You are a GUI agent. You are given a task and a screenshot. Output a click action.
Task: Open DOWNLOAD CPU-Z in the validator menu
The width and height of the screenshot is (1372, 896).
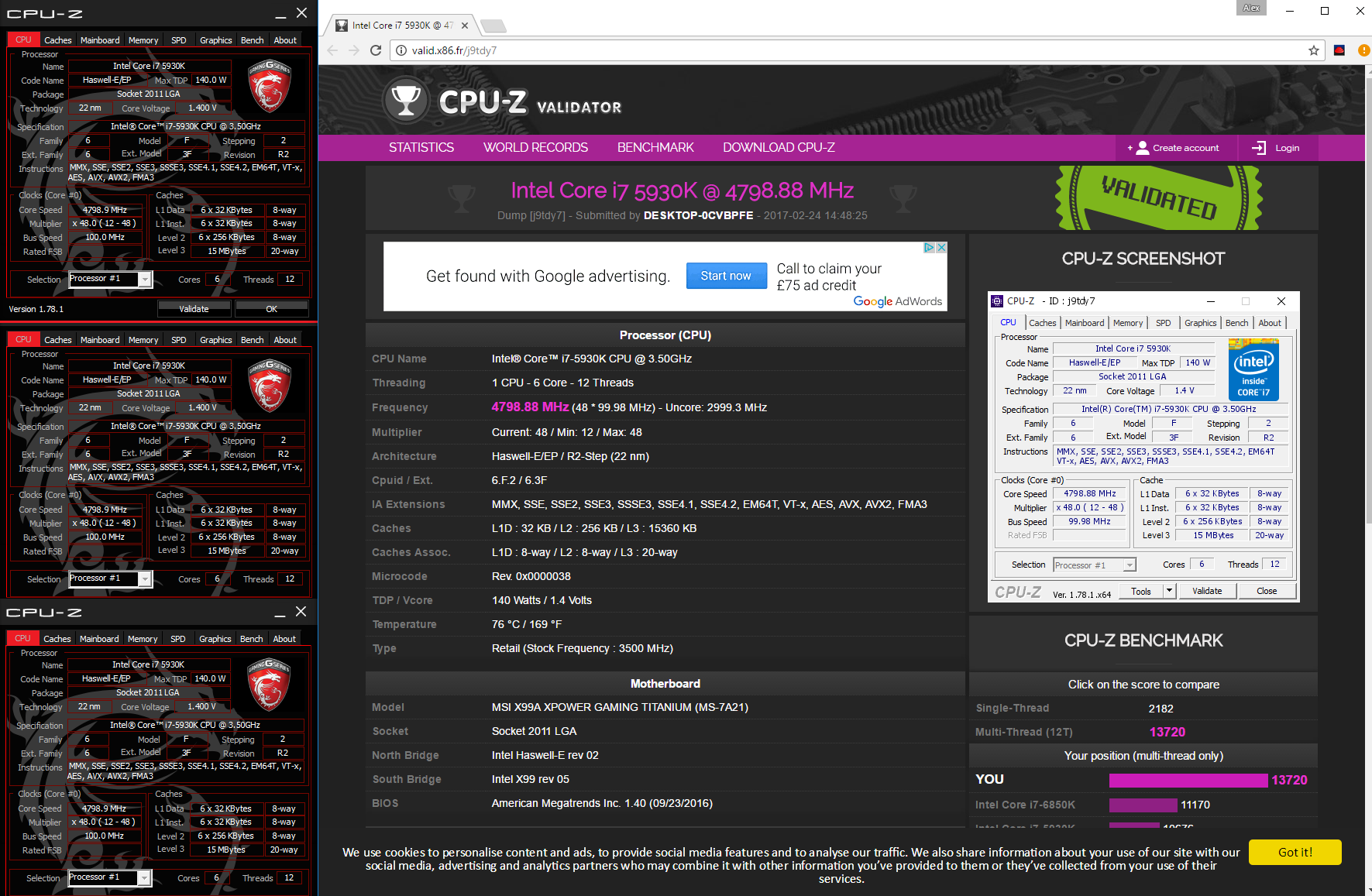(779, 148)
